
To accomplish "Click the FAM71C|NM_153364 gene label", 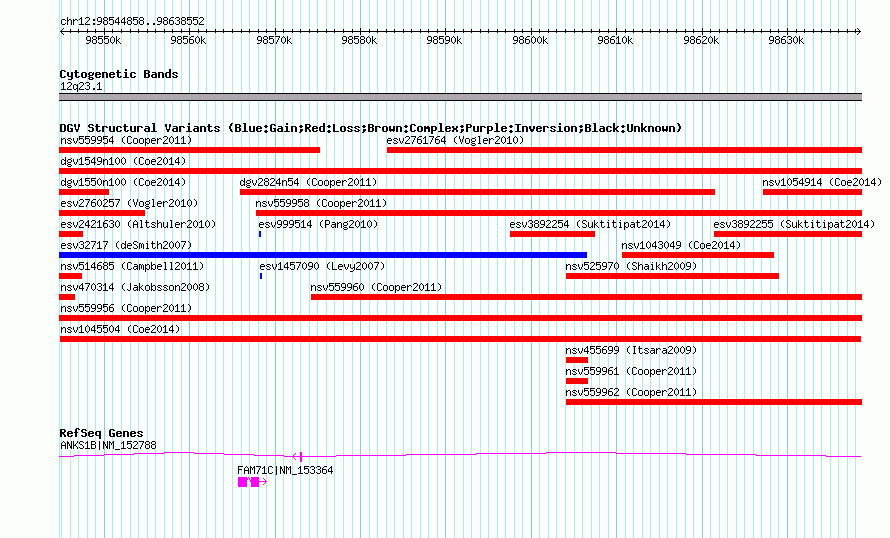I will coord(285,470).
